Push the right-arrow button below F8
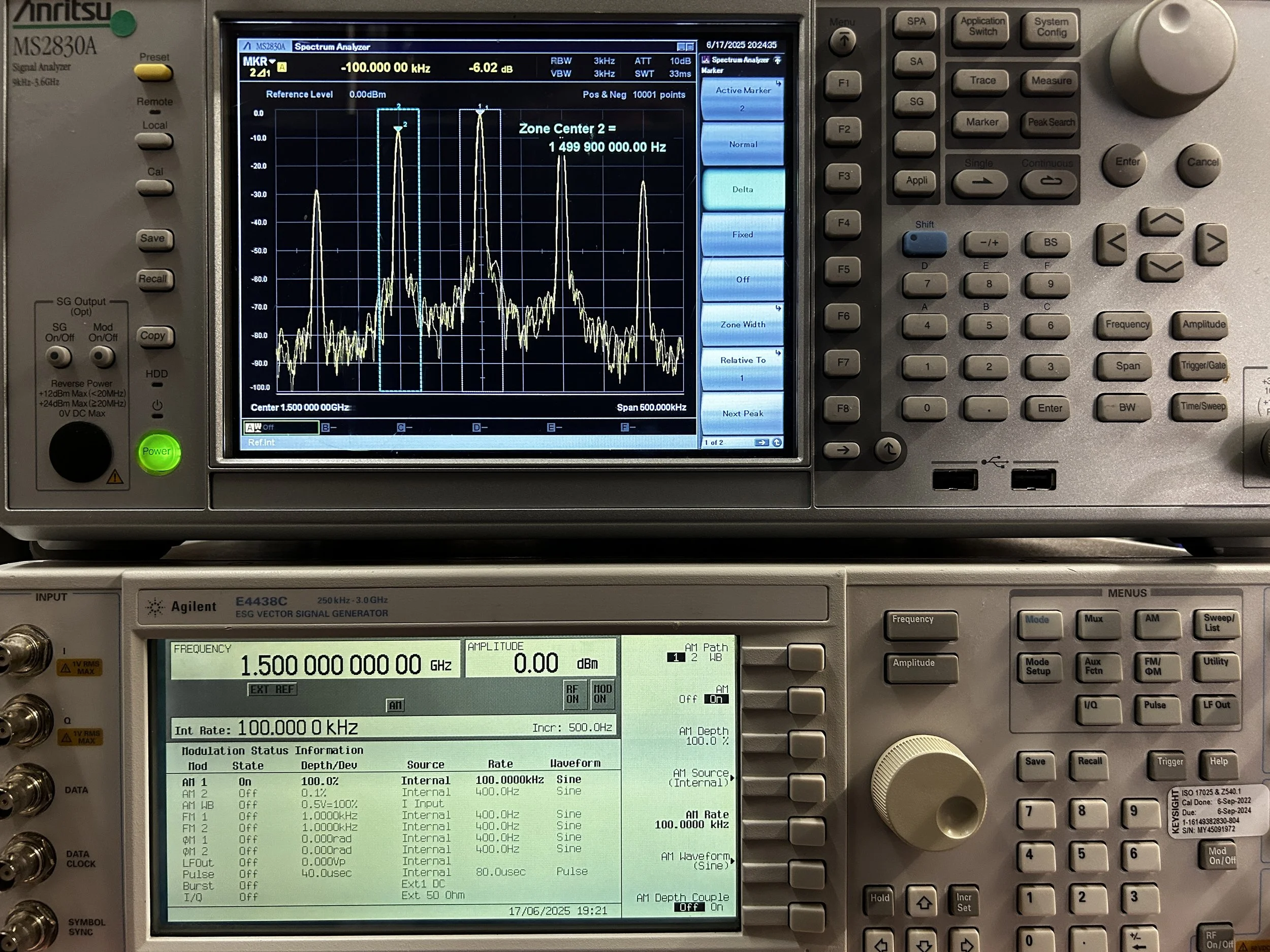This screenshot has width=1270, height=952. [842, 450]
